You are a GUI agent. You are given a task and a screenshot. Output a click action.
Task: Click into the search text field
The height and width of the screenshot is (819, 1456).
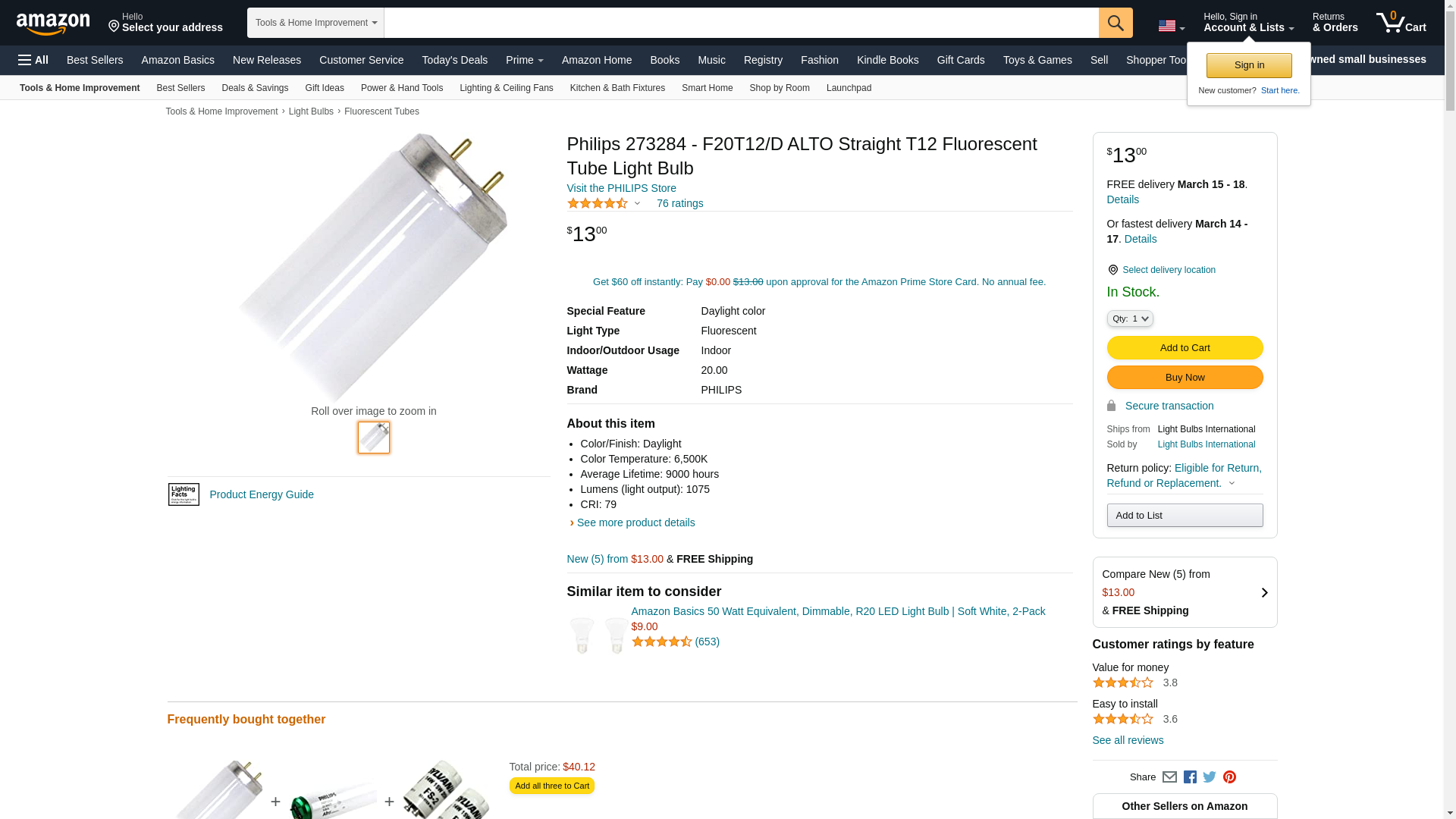741,23
